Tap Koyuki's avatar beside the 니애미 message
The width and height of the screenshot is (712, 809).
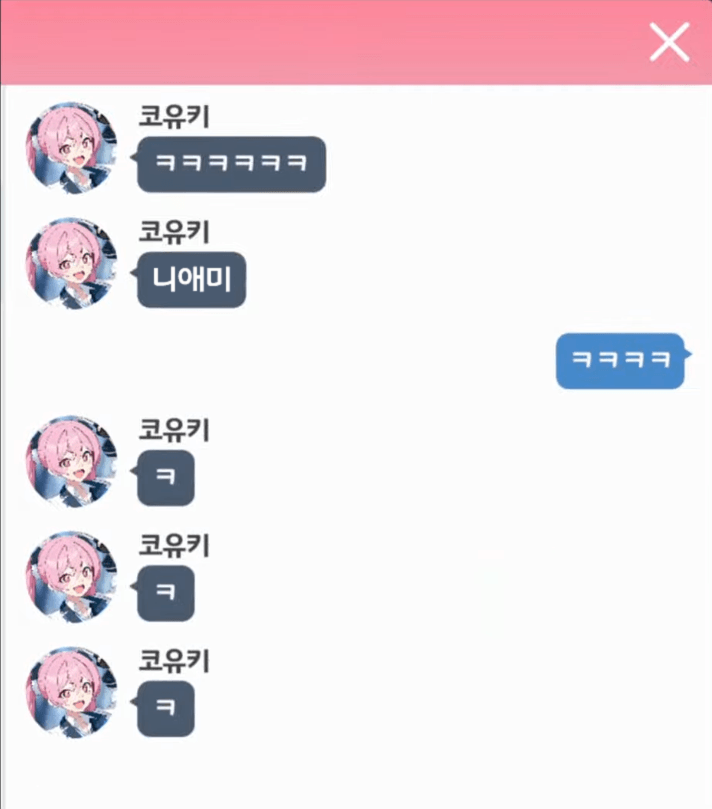click(x=72, y=264)
